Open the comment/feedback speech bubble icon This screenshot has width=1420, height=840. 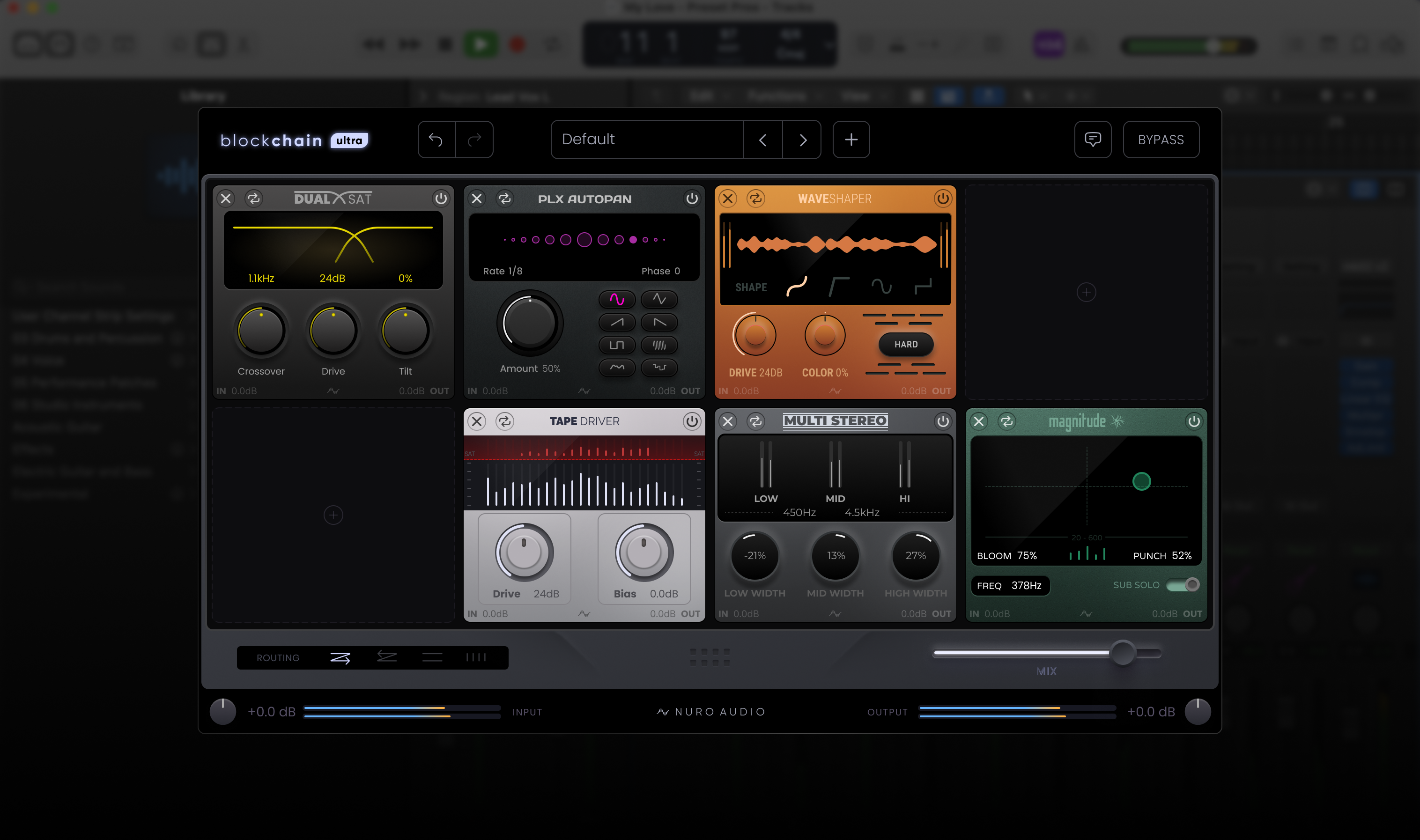coord(1092,139)
